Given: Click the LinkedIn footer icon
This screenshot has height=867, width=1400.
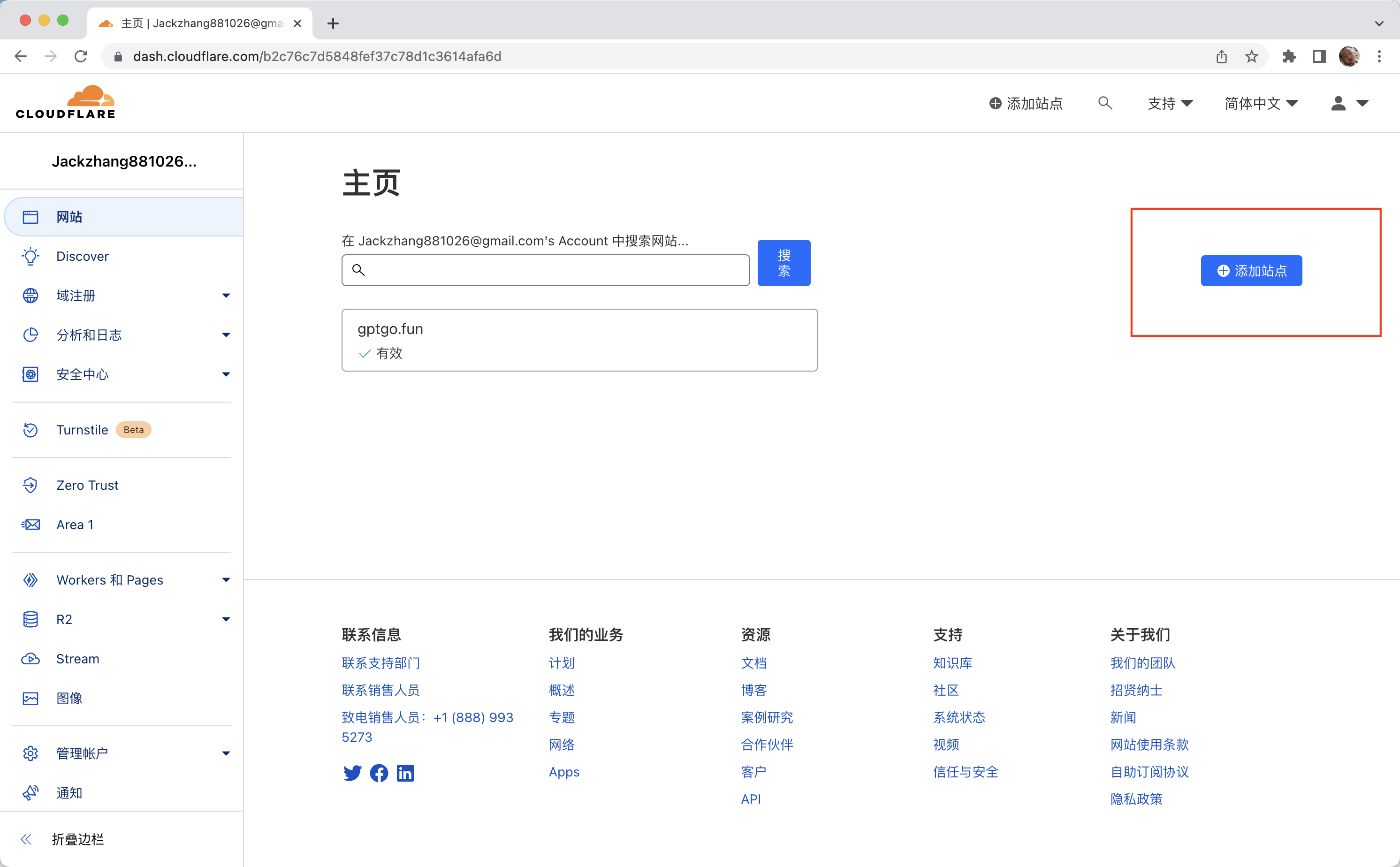Looking at the screenshot, I should (x=405, y=773).
